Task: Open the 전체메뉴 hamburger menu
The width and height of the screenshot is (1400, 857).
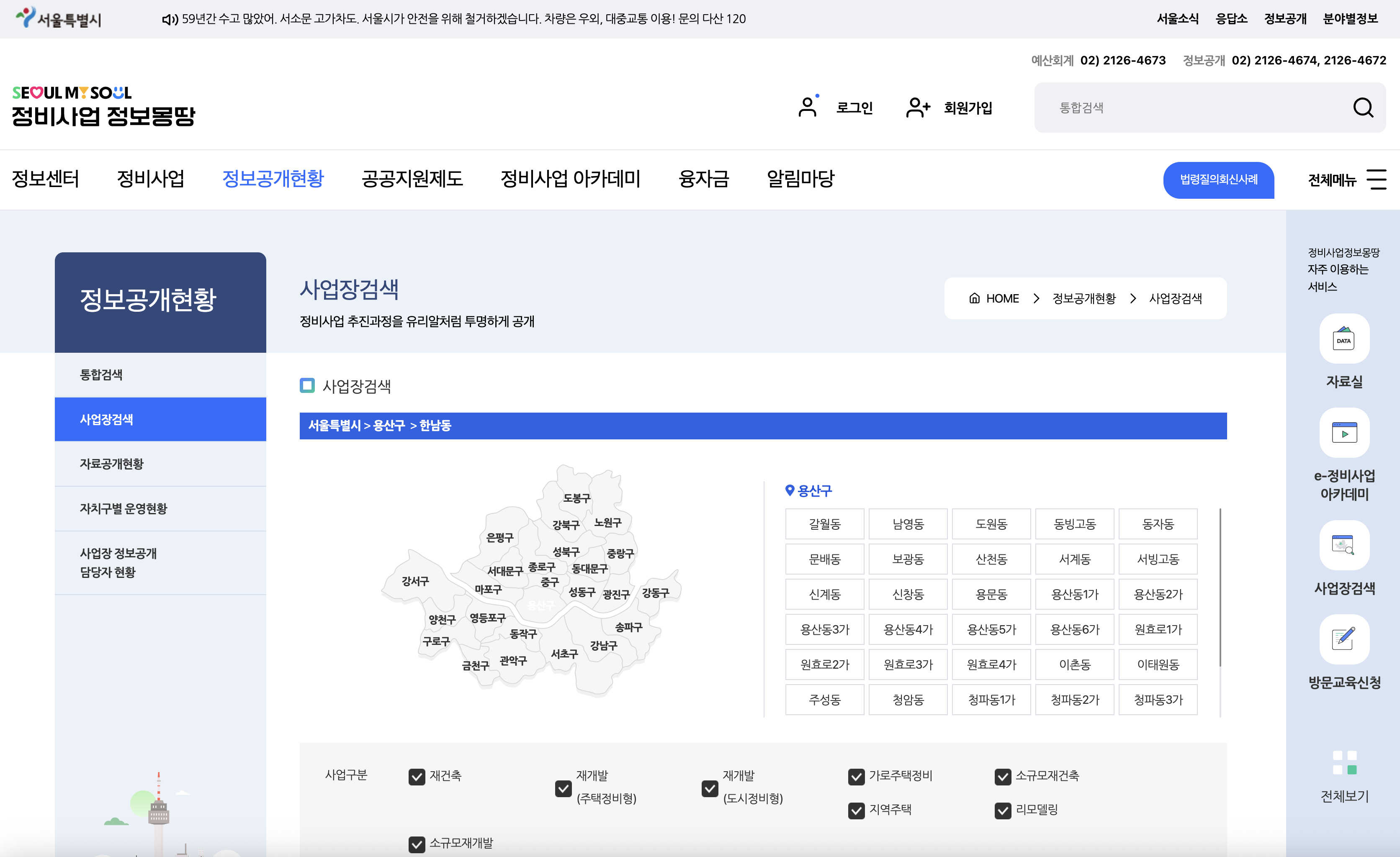Action: click(1376, 180)
